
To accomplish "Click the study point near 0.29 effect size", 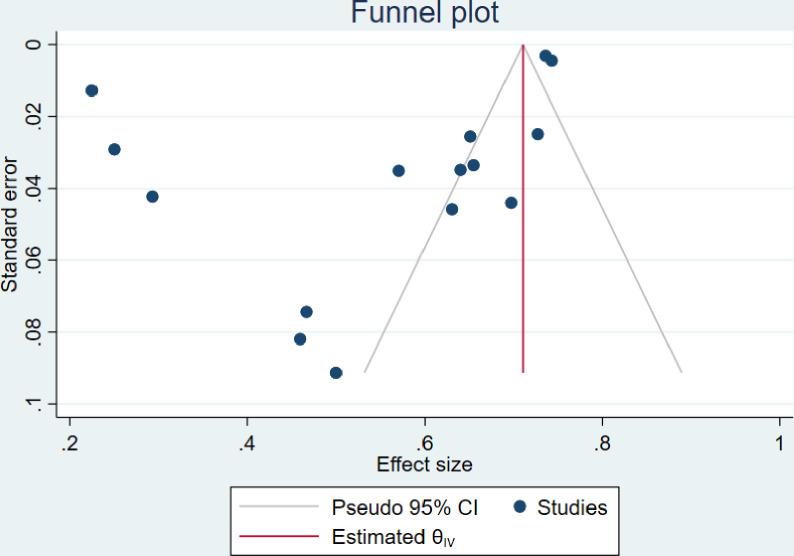I will click(x=152, y=196).
